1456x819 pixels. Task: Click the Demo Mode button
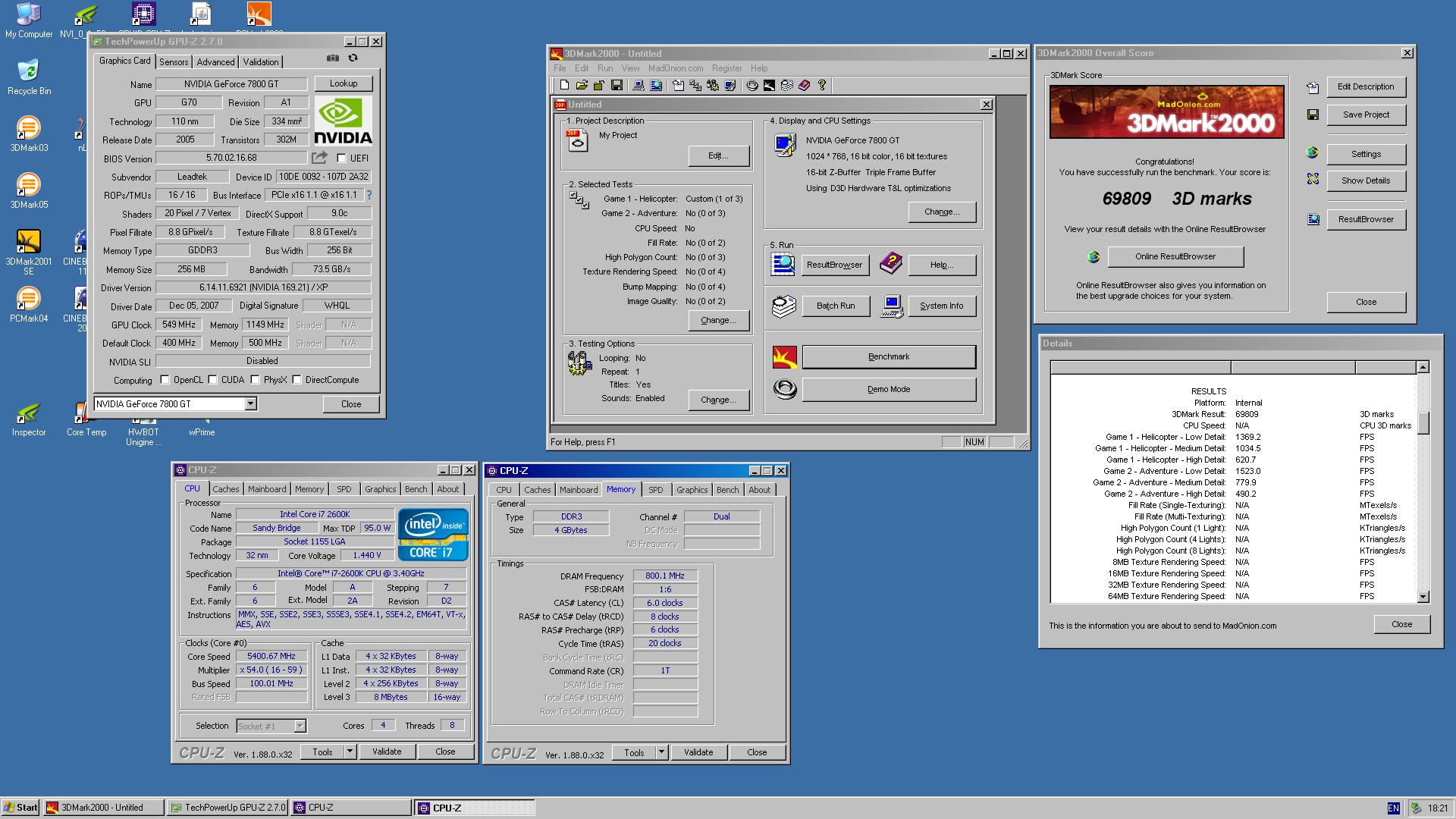click(x=889, y=389)
